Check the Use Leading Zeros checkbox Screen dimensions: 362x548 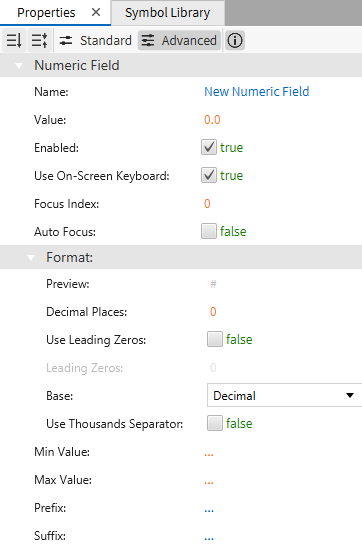click(x=215, y=339)
